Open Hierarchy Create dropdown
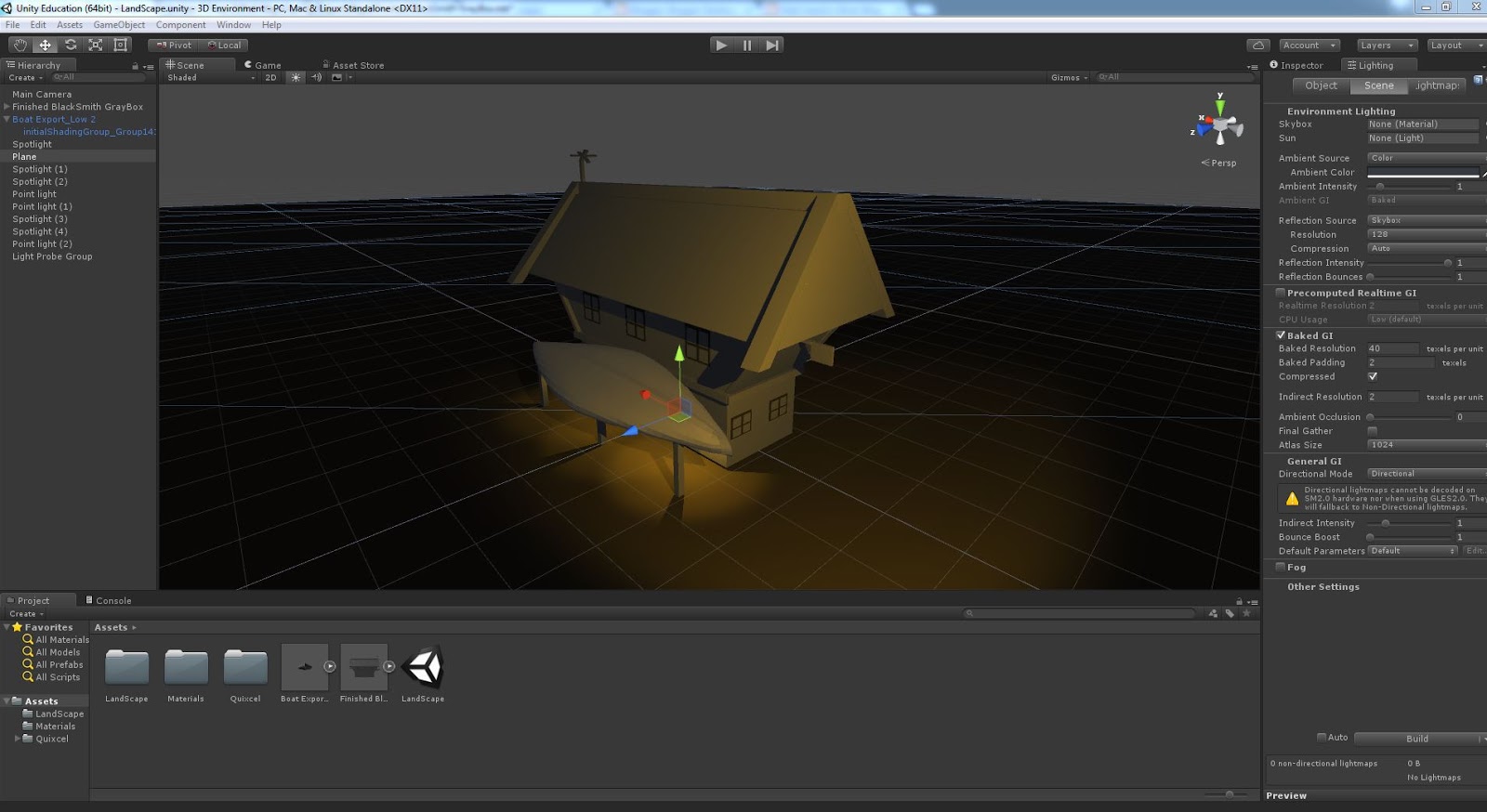Screen dimensions: 1487x812 pyautogui.click(x=26, y=77)
